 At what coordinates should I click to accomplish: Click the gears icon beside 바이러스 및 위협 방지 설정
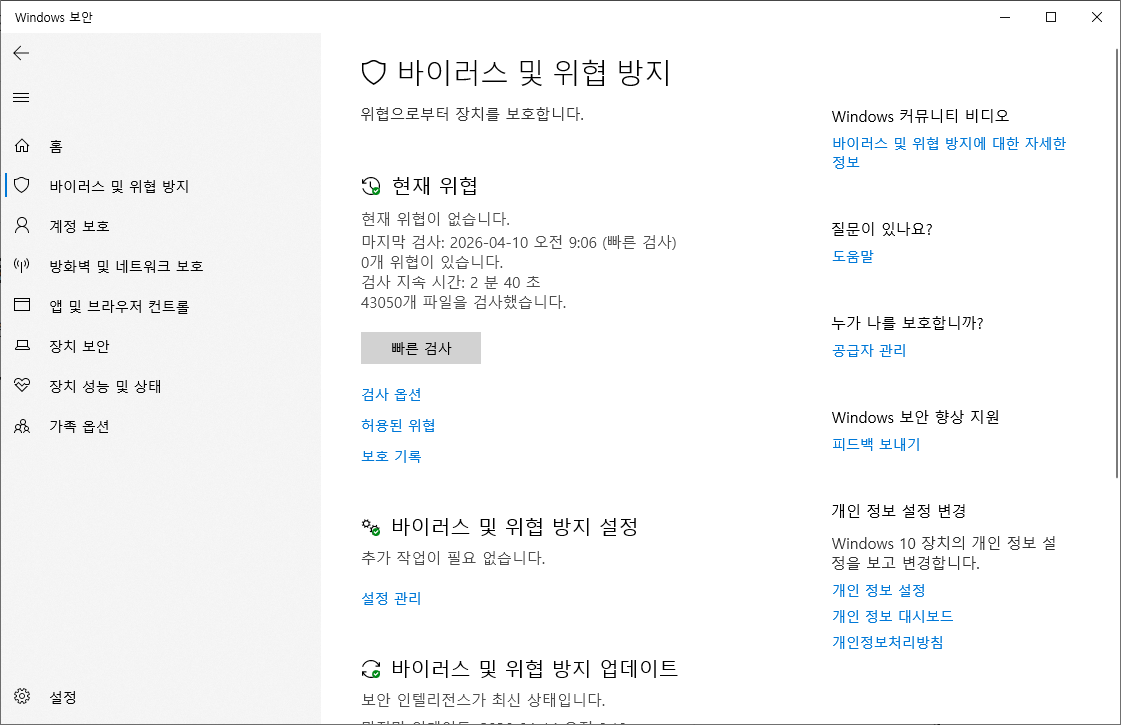click(x=371, y=528)
